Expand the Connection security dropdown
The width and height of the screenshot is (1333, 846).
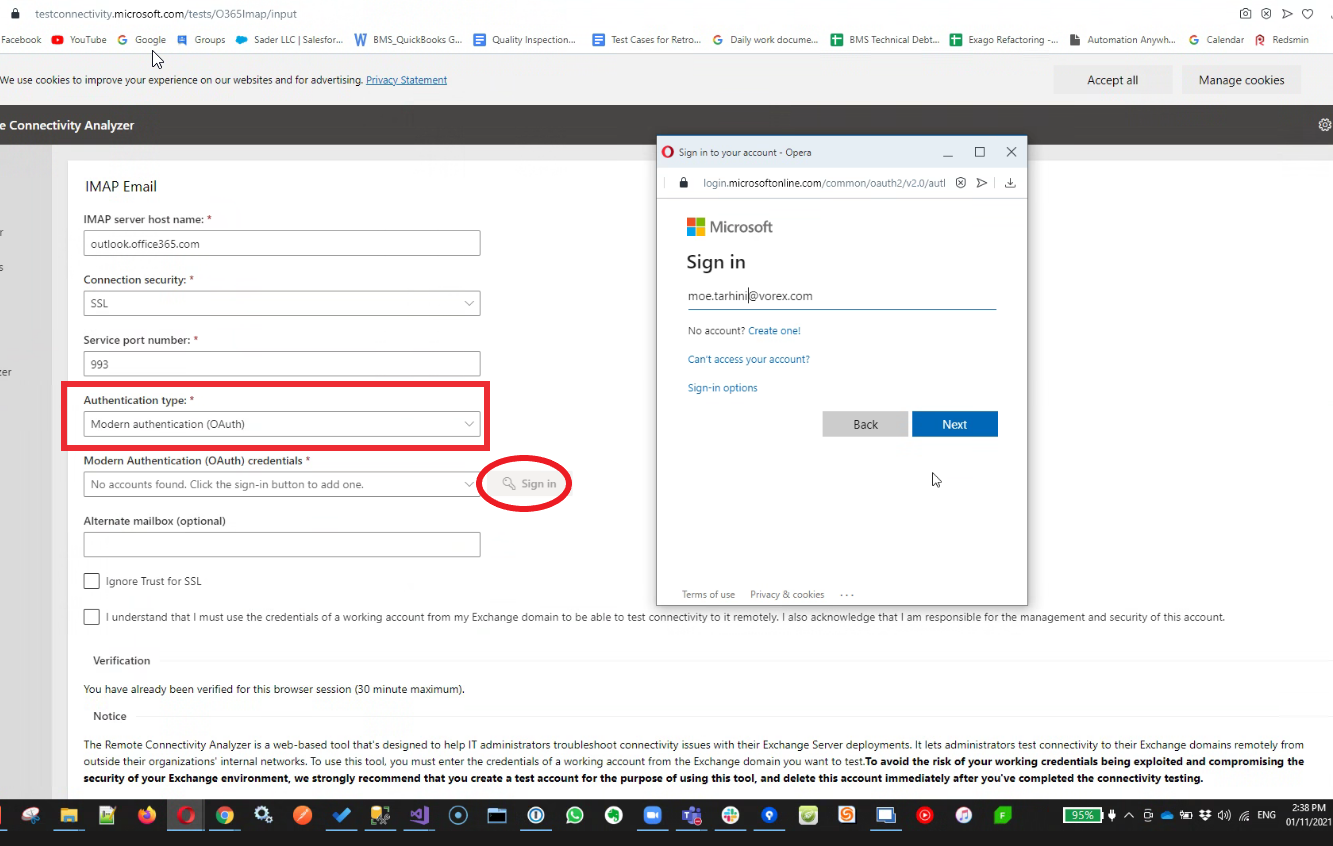[x=281, y=303]
